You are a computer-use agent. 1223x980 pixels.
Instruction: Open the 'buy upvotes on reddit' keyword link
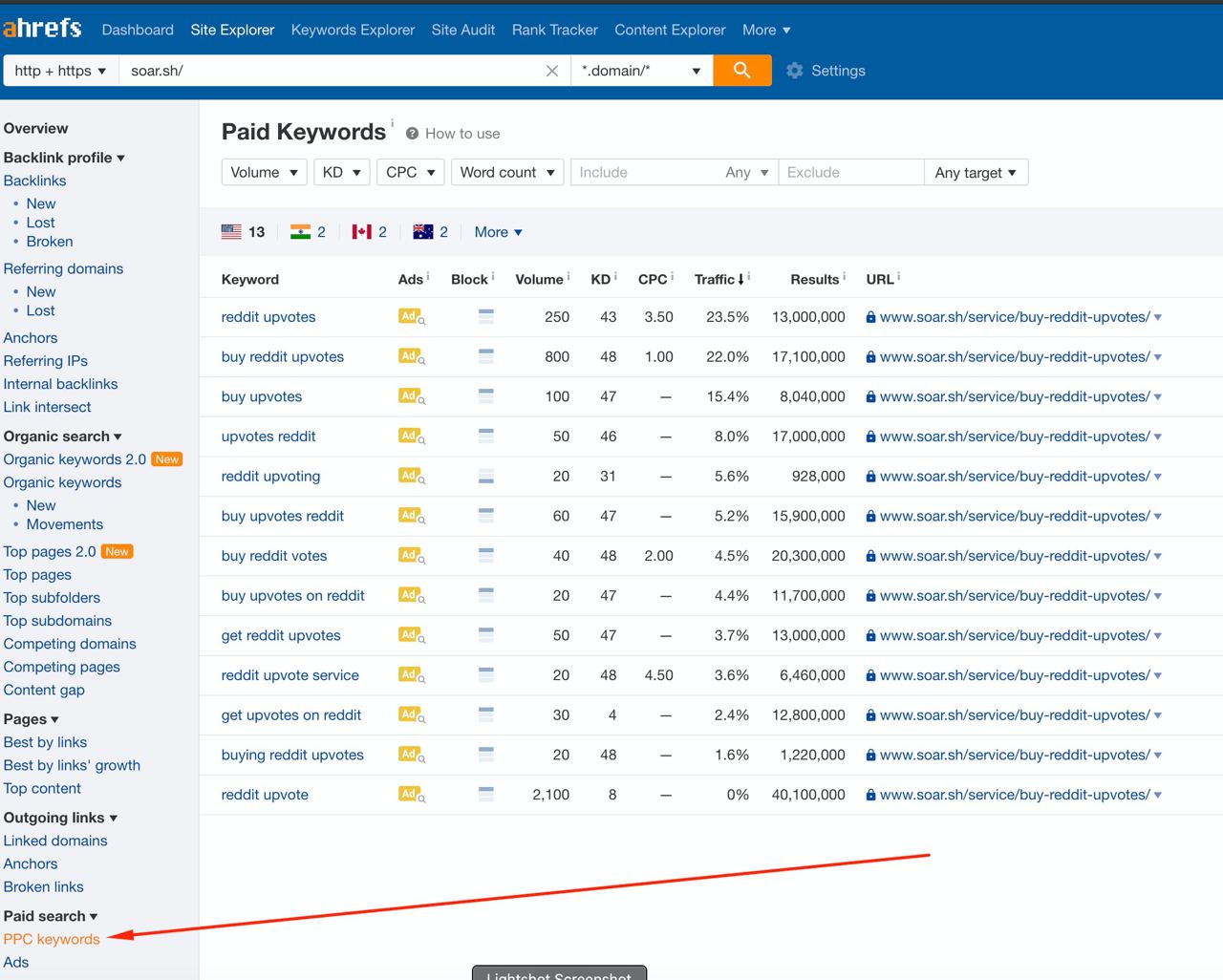click(293, 596)
